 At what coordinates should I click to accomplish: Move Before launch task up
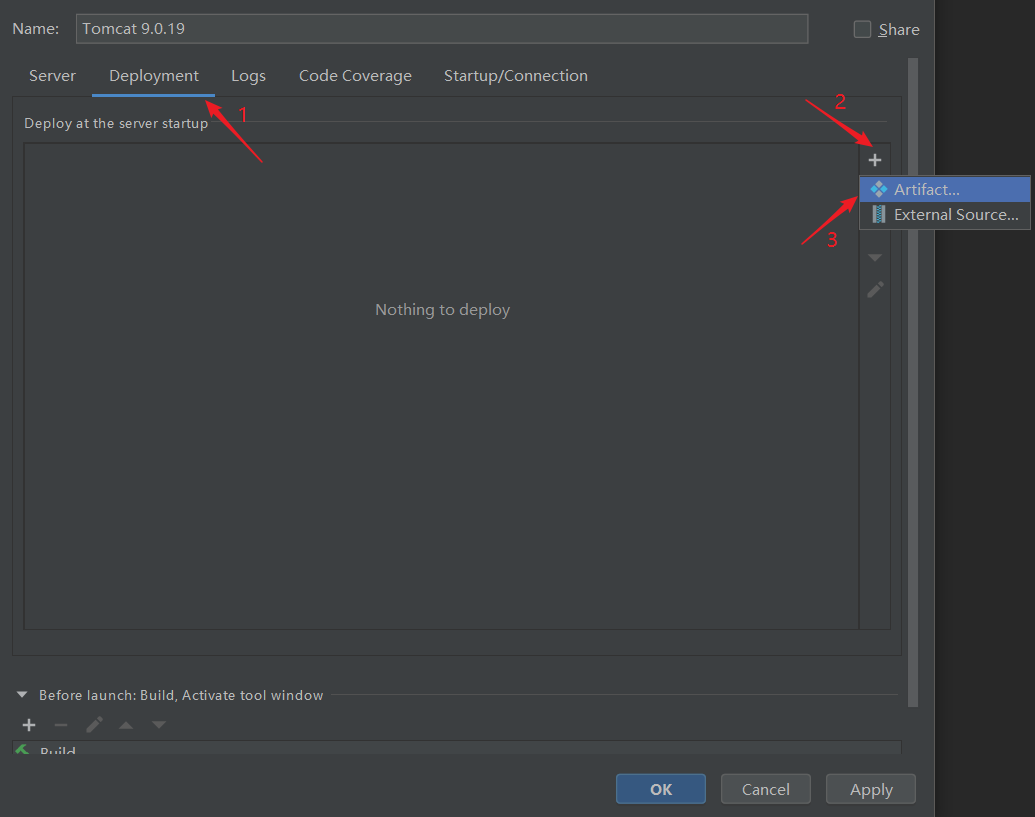click(x=126, y=725)
